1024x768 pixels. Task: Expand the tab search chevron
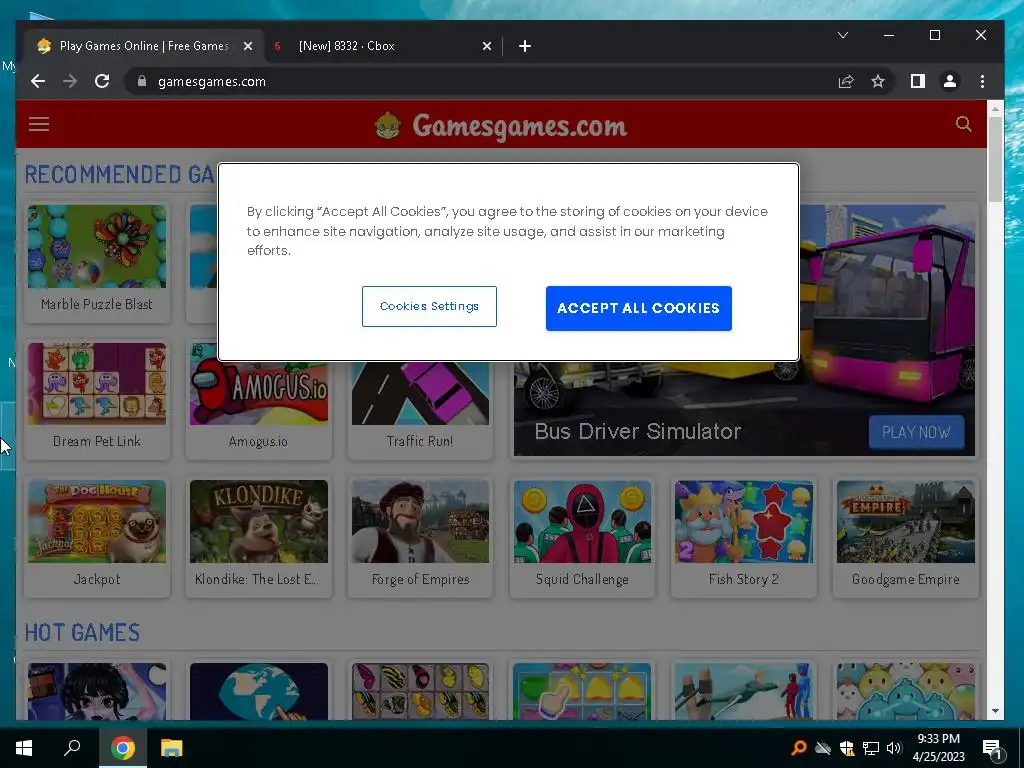point(842,35)
